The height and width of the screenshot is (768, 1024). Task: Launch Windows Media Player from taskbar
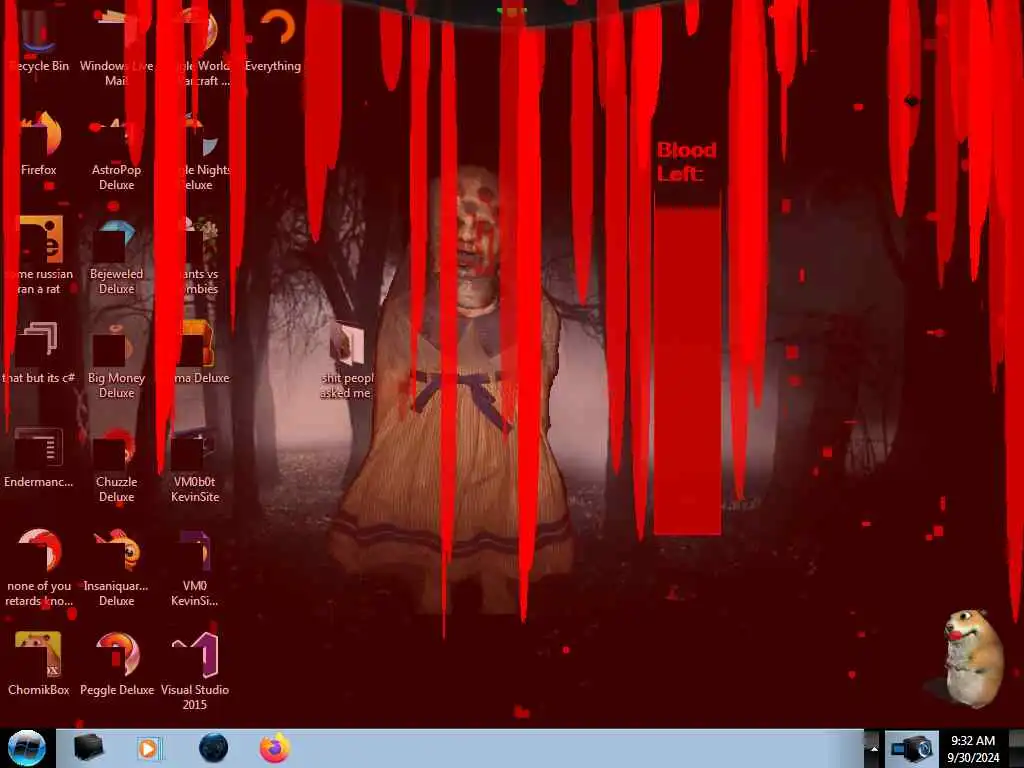tap(149, 748)
